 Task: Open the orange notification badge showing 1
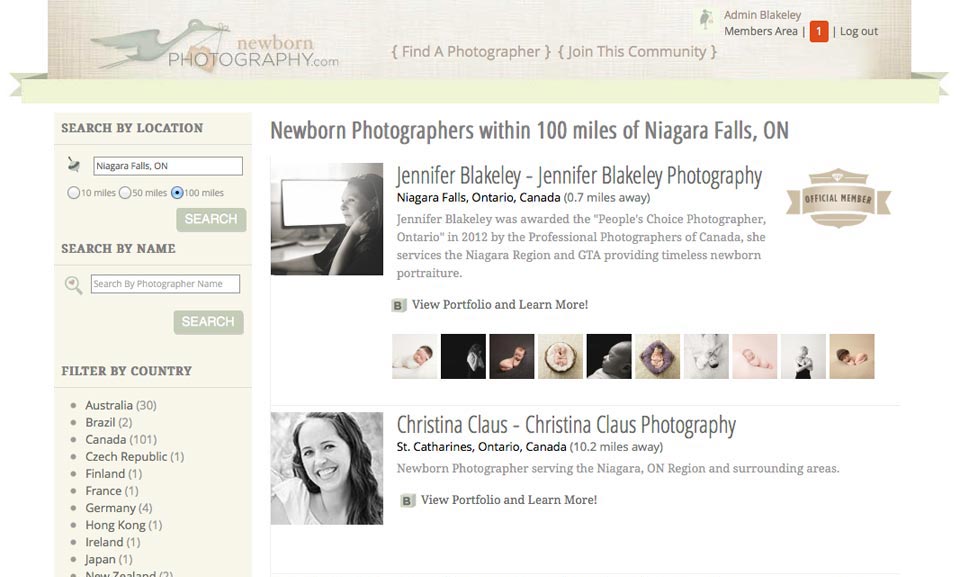click(x=819, y=31)
